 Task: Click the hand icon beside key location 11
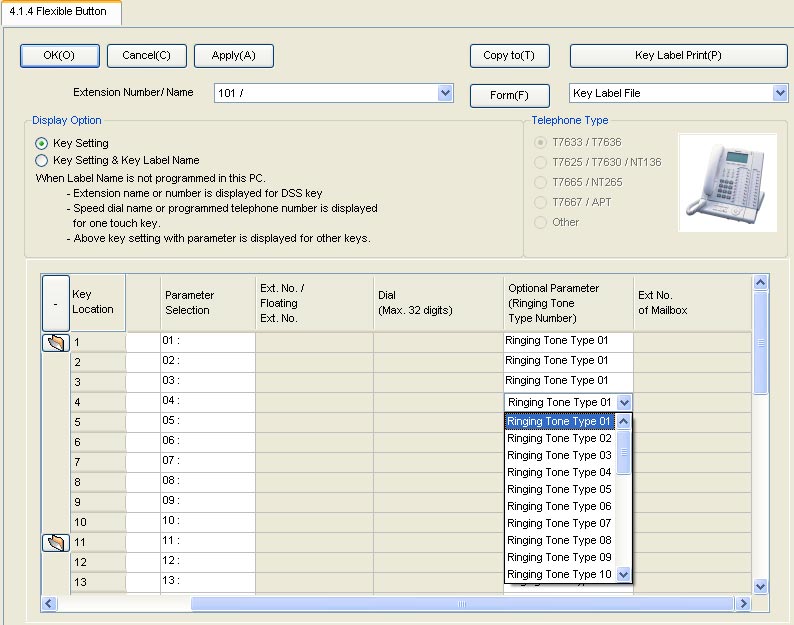click(x=55, y=543)
